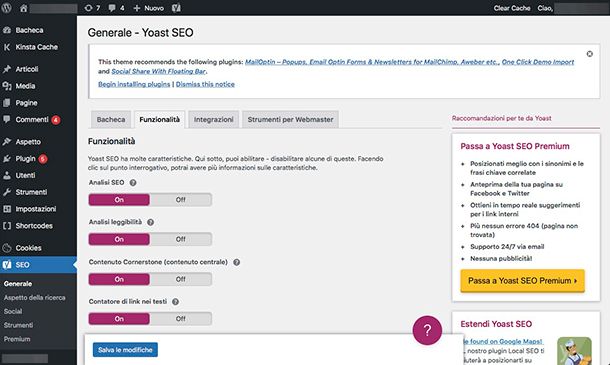Image resolution: width=610 pixels, height=365 pixels.
Task: Click the Kinsta Cache K icon
Action: click(x=7, y=47)
